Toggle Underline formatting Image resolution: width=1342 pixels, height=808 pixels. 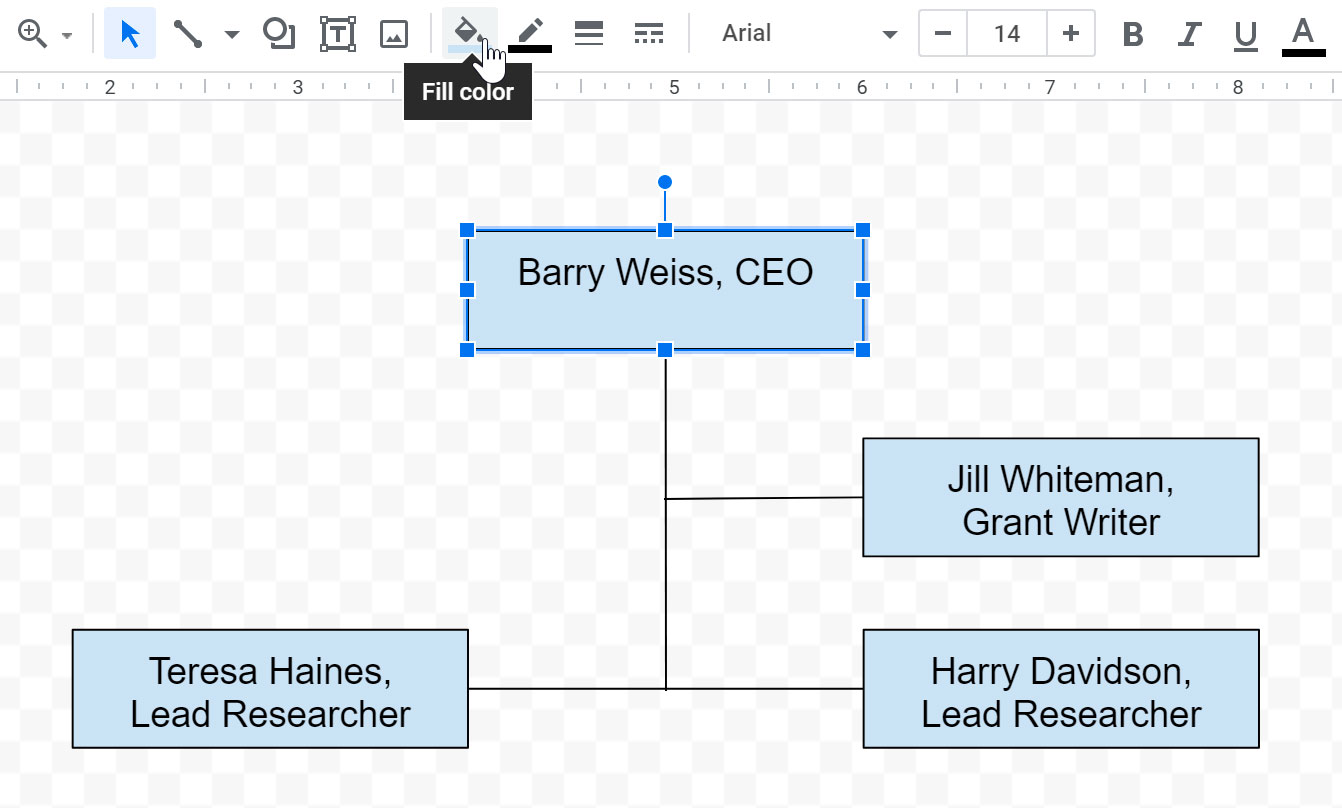[1245, 34]
